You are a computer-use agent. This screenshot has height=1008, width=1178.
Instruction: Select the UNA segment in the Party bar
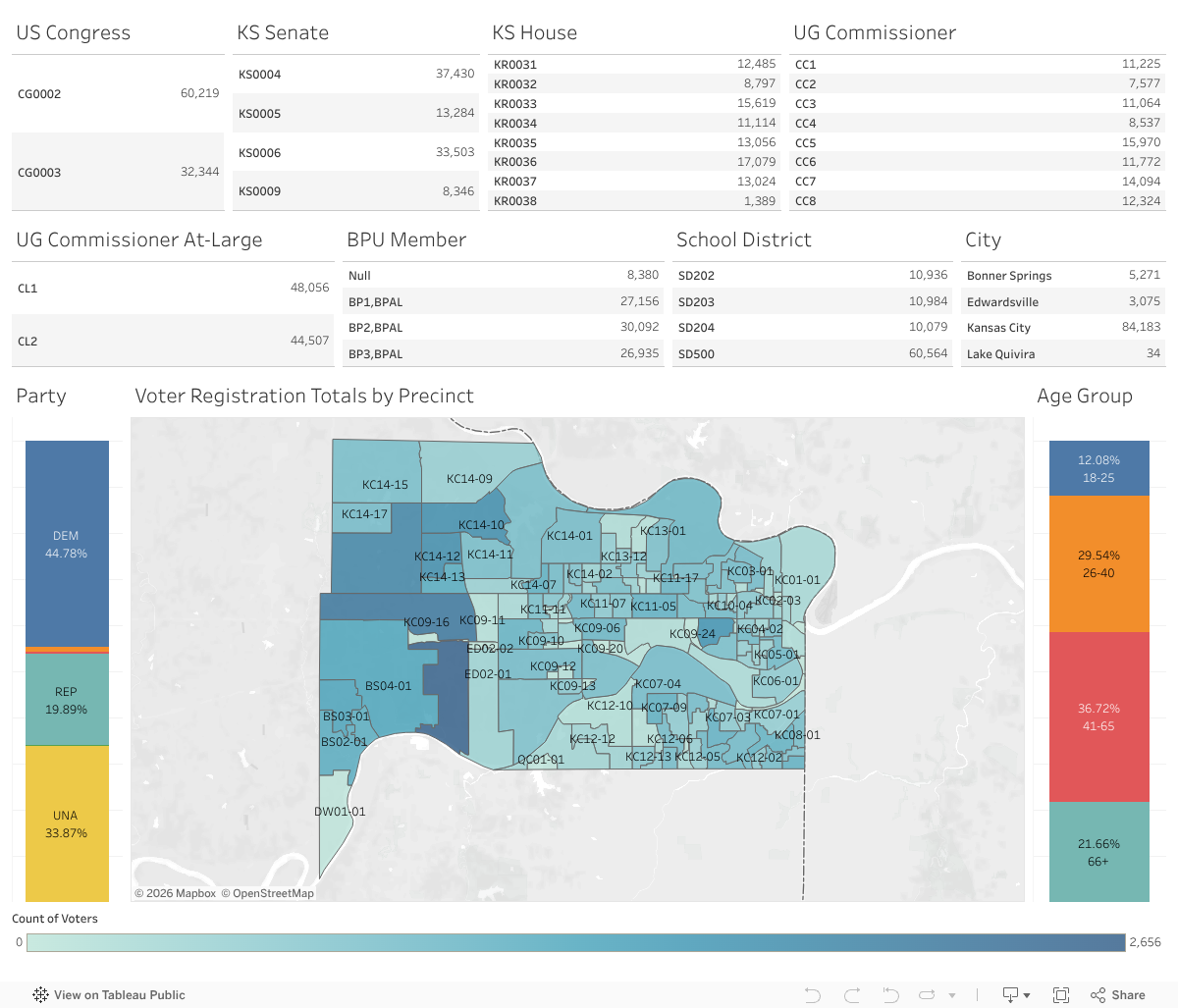67,823
